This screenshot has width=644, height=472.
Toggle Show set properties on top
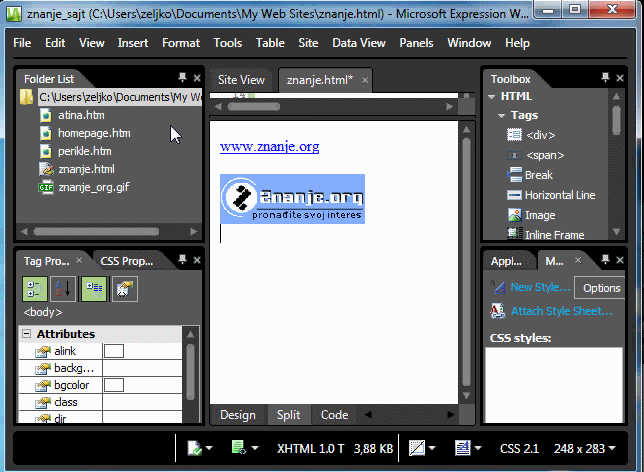coord(95,290)
